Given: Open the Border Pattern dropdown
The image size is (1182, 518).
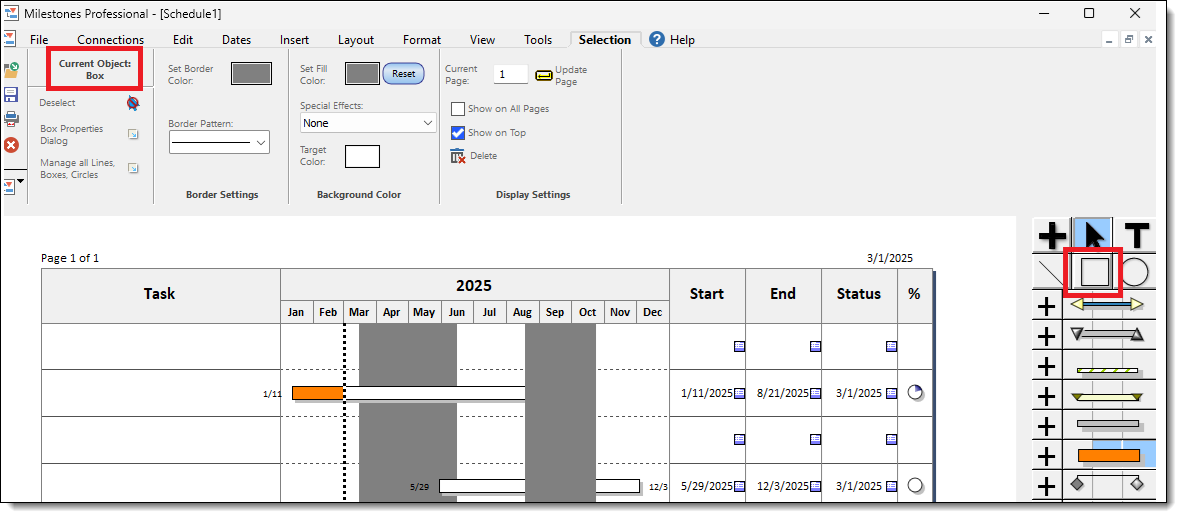Looking at the screenshot, I should pos(219,143).
